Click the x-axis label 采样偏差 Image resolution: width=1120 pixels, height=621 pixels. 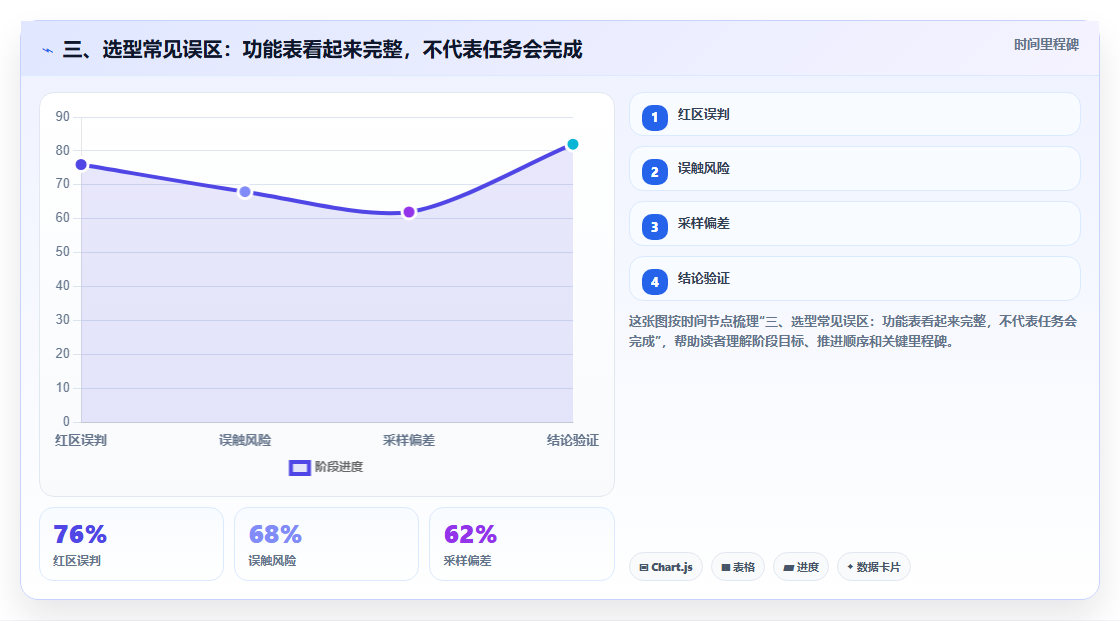point(409,441)
